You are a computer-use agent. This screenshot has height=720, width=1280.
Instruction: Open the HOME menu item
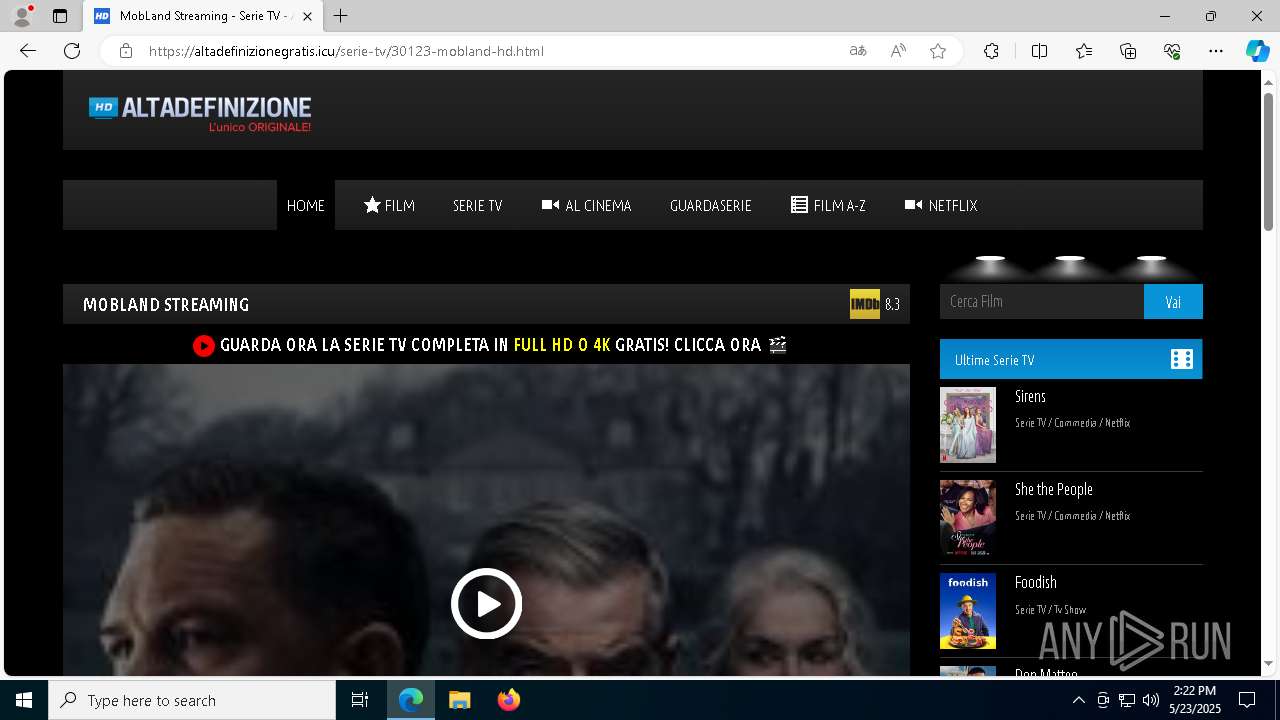(x=305, y=205)
